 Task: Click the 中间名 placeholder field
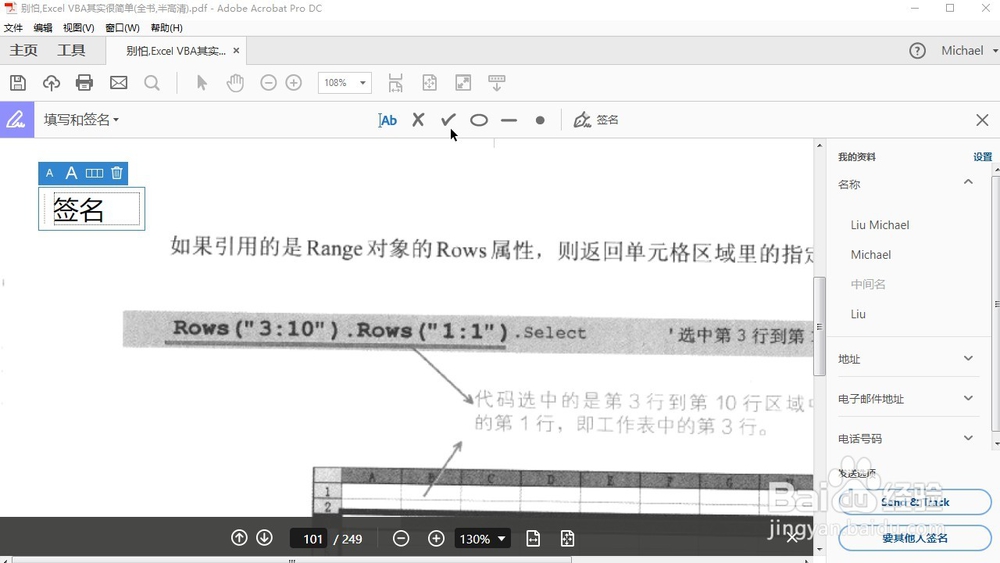coord(868,284)
